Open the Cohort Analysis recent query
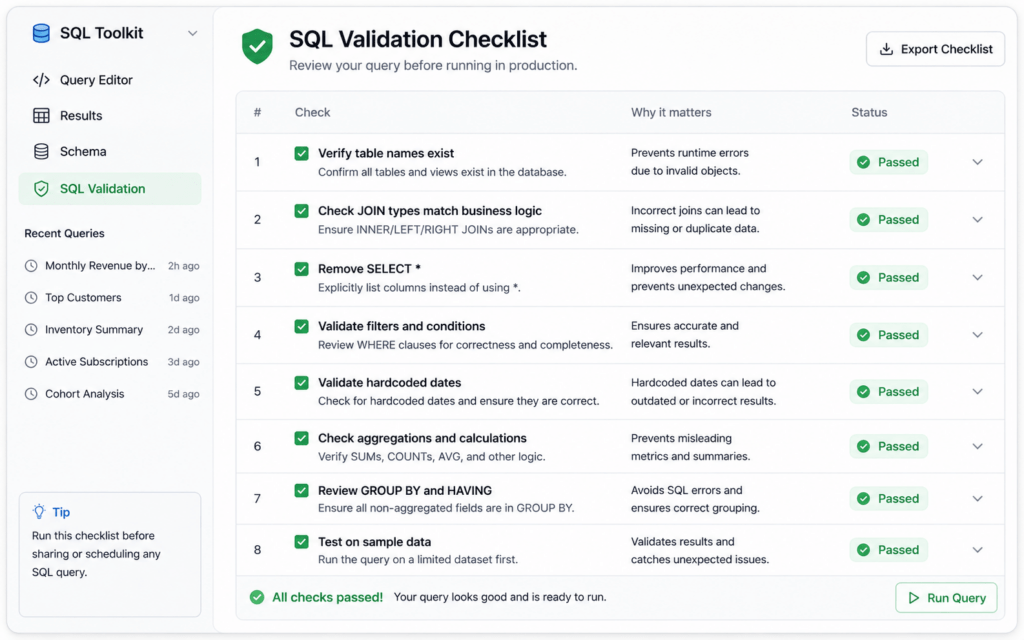This screenshot has height=640, width=1024. coord(85,394)
